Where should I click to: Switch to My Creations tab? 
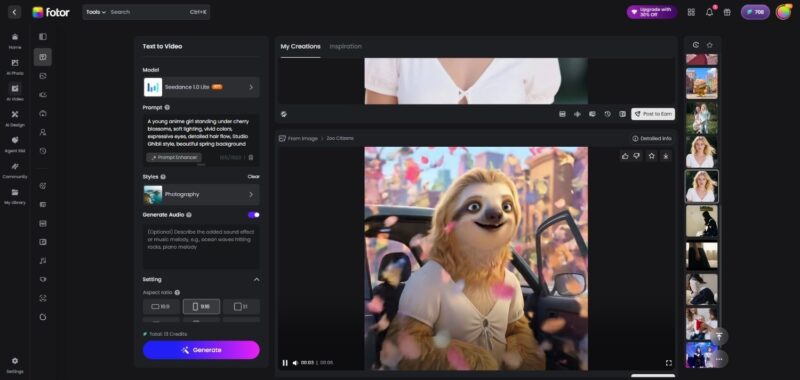[301, 46]
